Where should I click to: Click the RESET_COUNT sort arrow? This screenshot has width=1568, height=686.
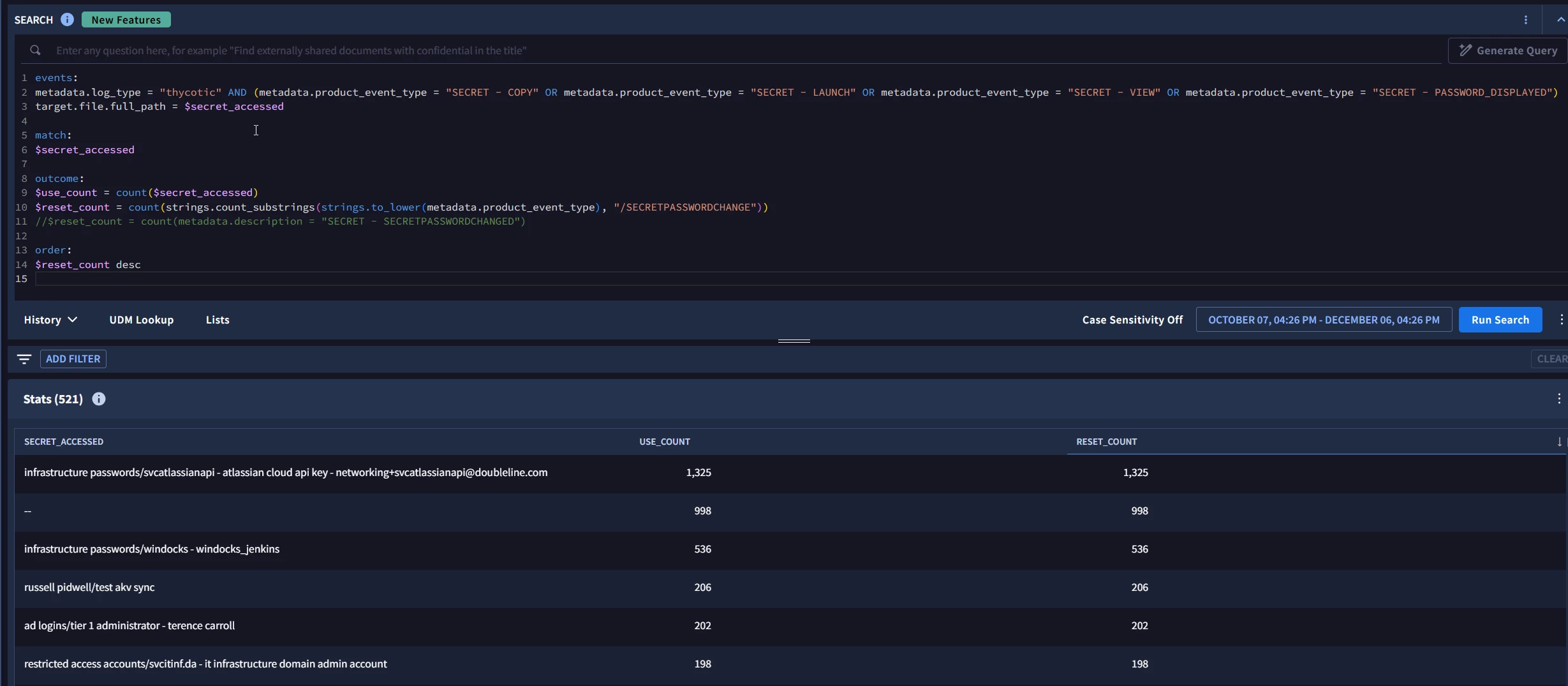[1559, 442]
